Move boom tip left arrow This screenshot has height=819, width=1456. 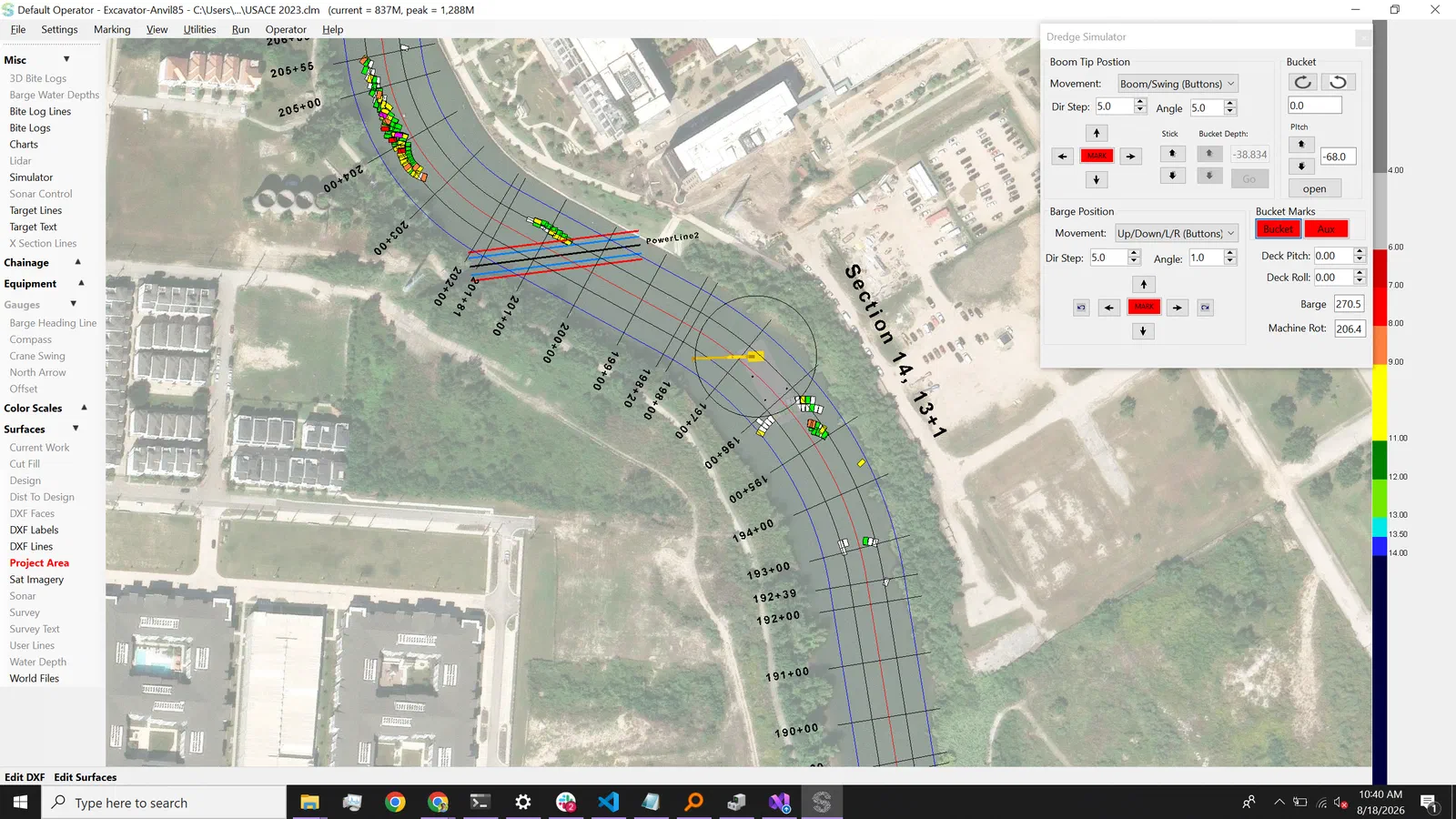(x=1063, y=157)
